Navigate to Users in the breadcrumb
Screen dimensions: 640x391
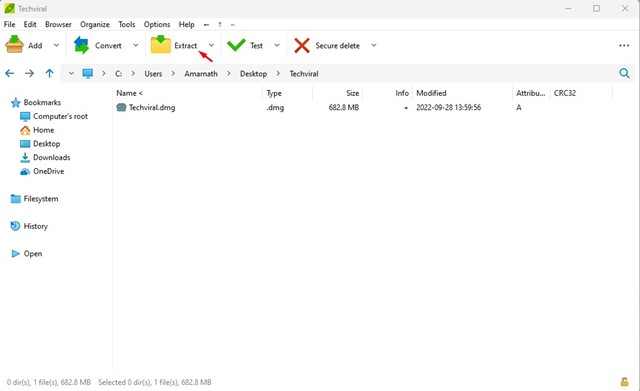click(153, 74)
